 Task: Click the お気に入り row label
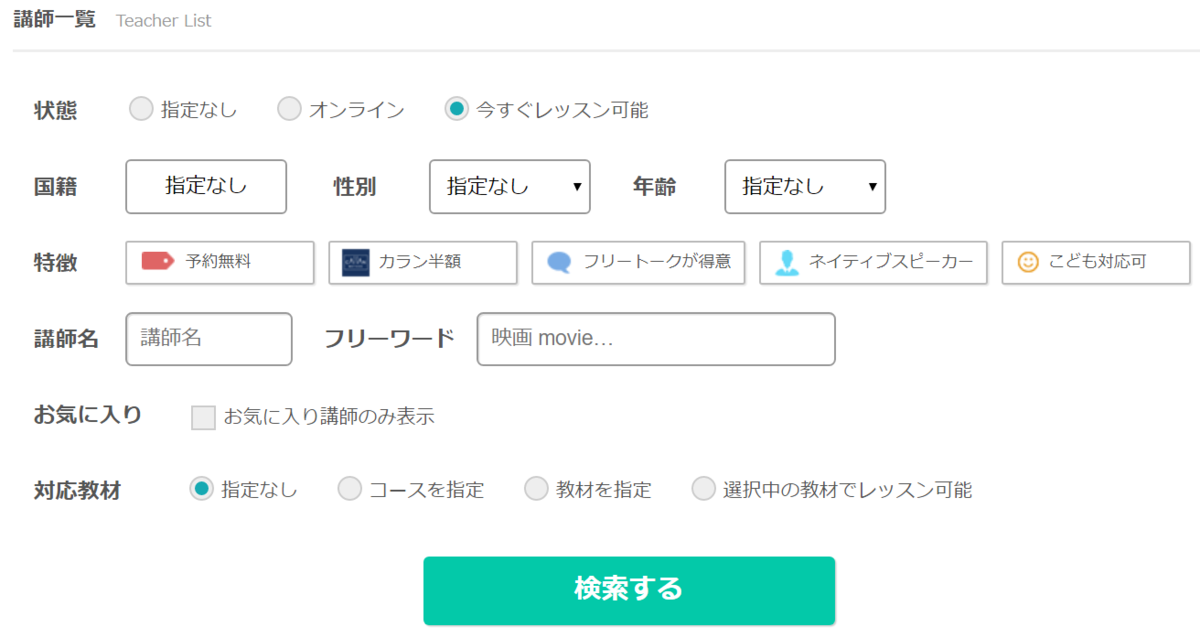[88, 415]
